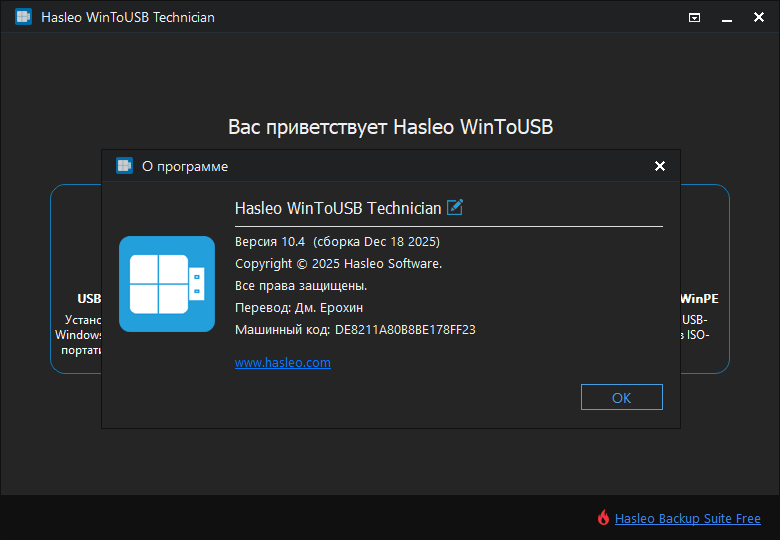Click the edit icon beside Hasleo WinToUSB Technician
The image size is (780, 540).
(455, 207)
